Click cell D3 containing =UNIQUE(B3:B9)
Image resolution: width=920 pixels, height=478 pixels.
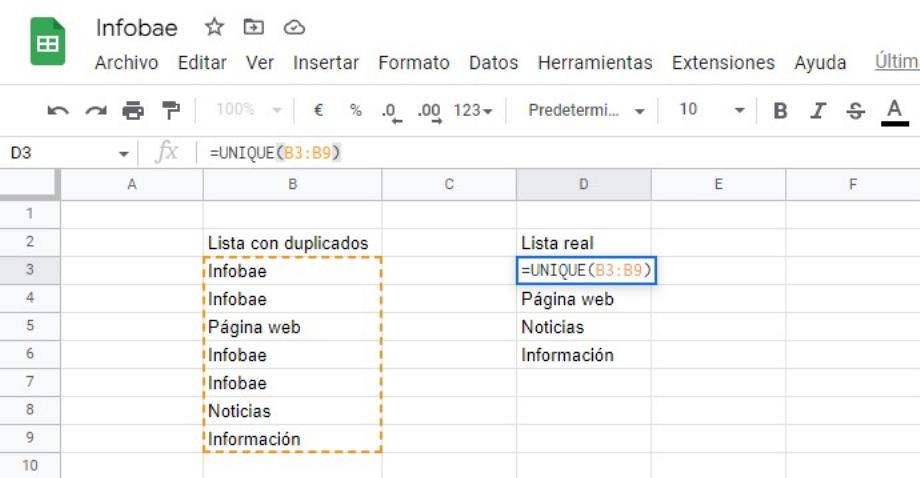pyautogui.click(x=586, y=270)
